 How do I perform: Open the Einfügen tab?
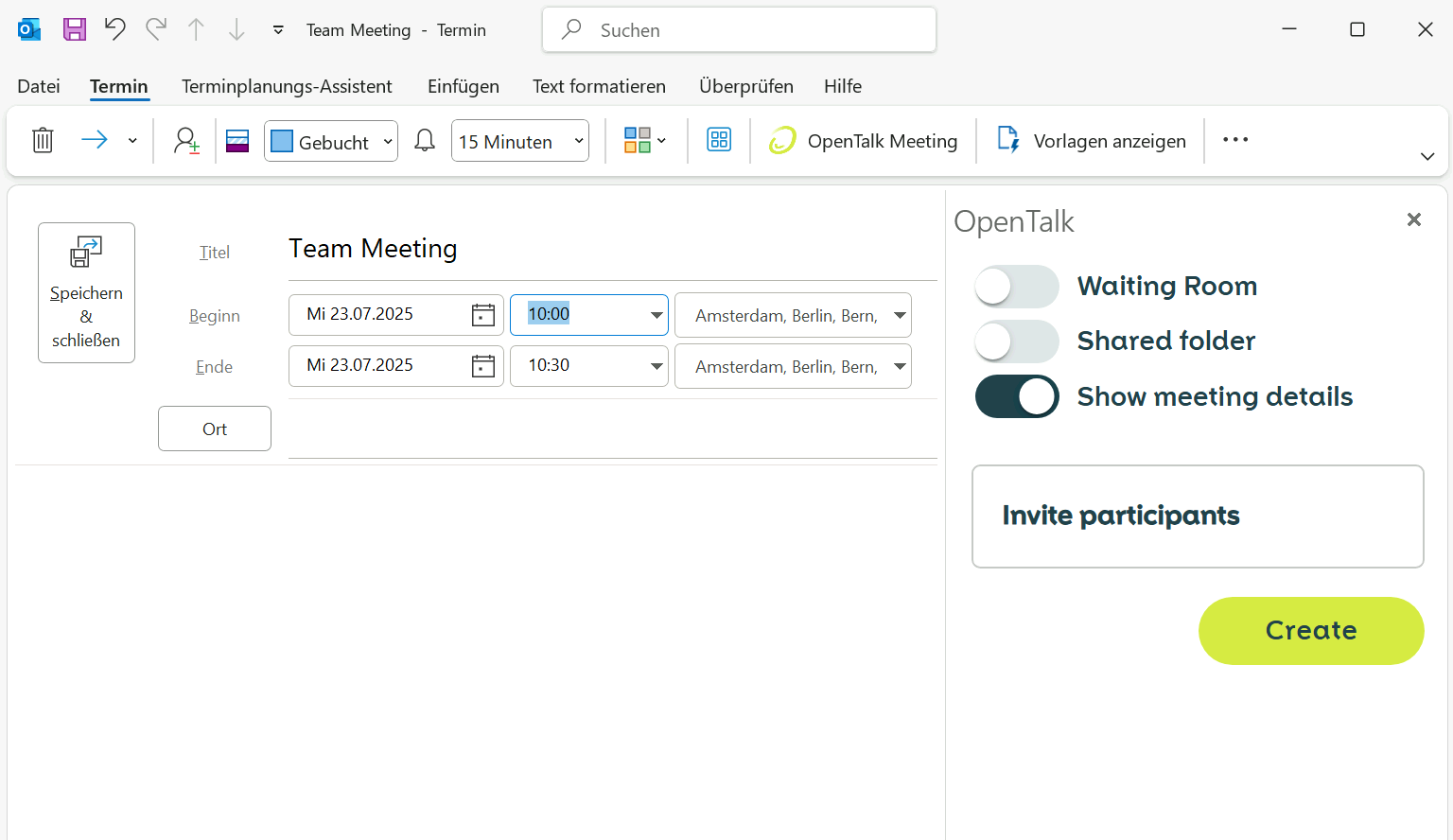464,86
